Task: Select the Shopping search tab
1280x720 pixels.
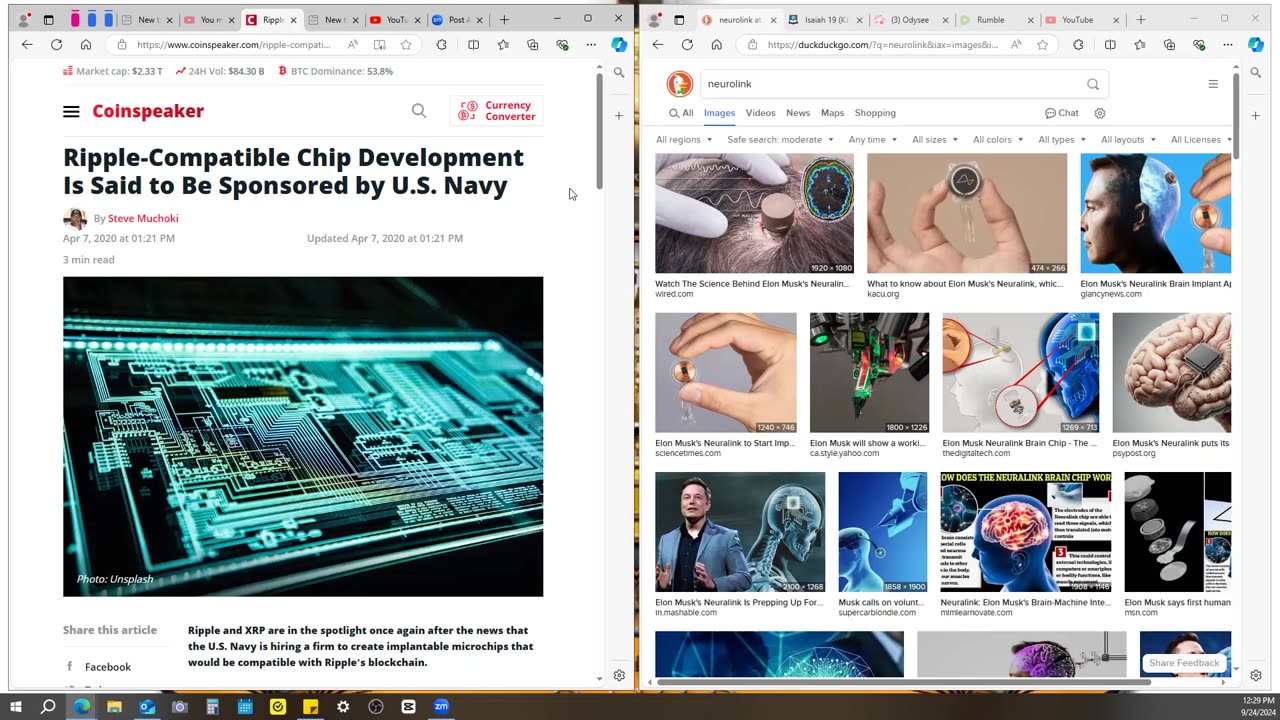Action: [x=875, y=113]
